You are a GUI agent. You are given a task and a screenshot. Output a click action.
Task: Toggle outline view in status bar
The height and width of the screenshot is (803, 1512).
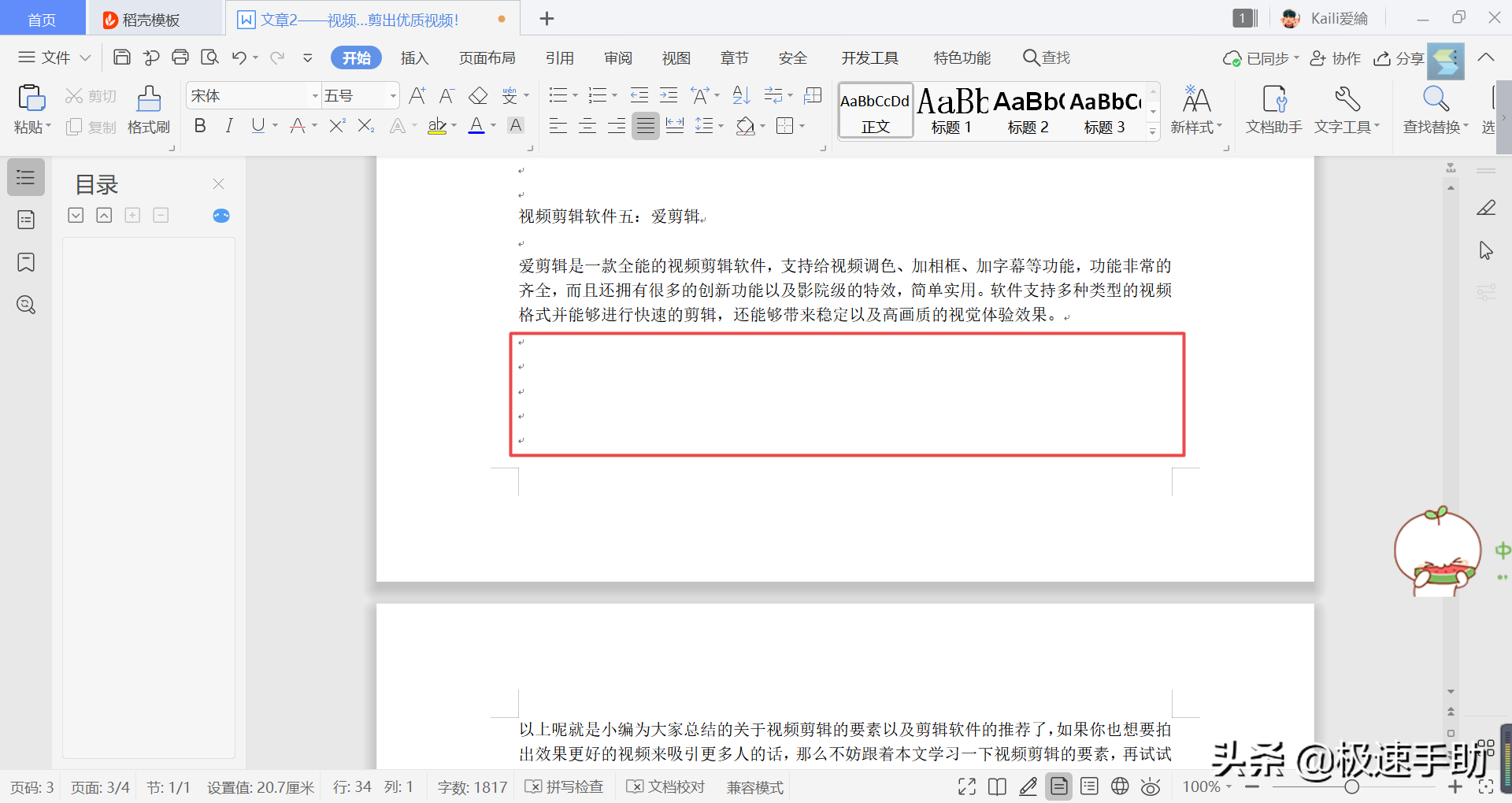pos(1089,786)
